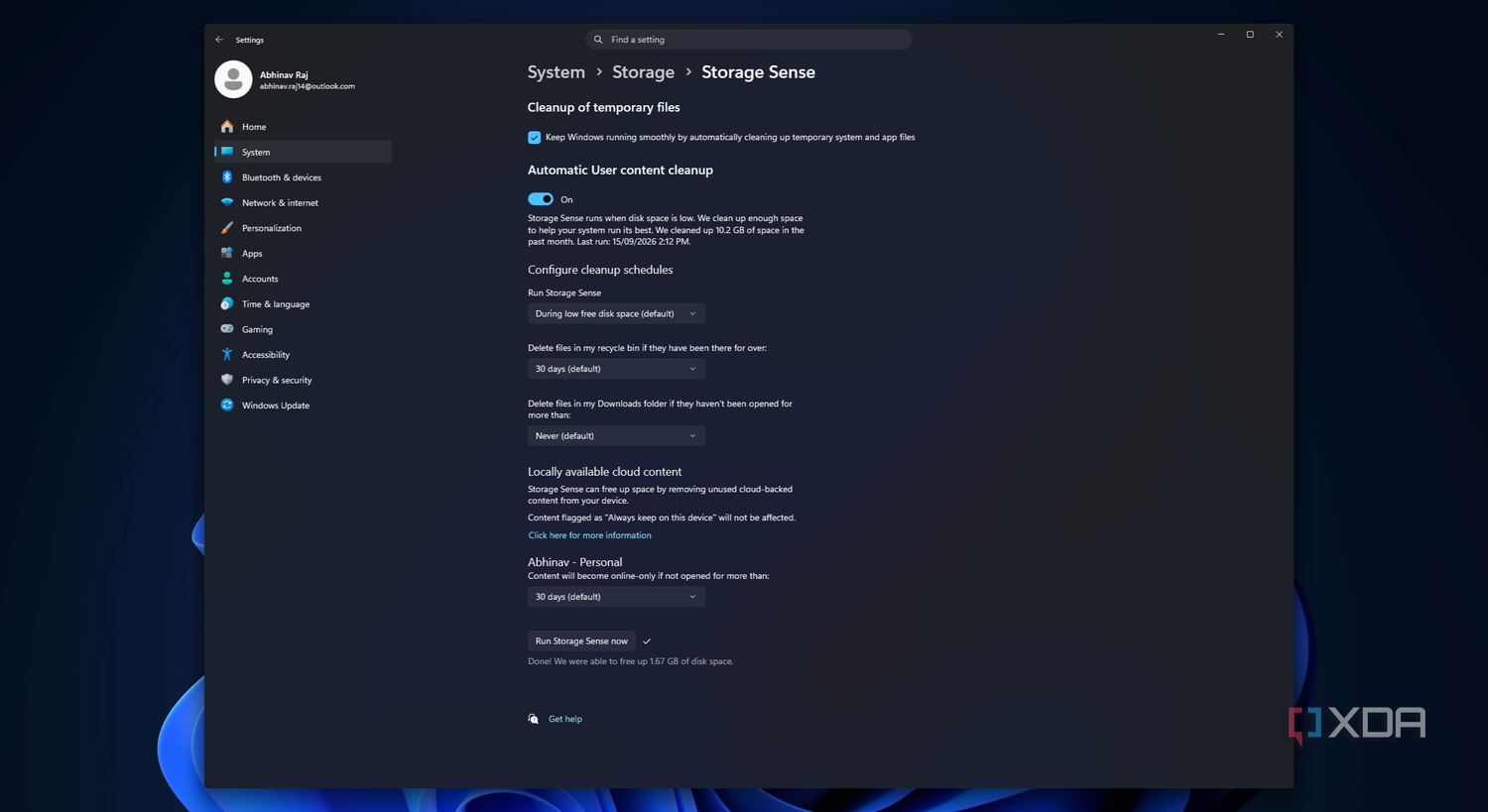Click the Gaming controller icon
The image size is (1488, 812).
click(227, 329)
